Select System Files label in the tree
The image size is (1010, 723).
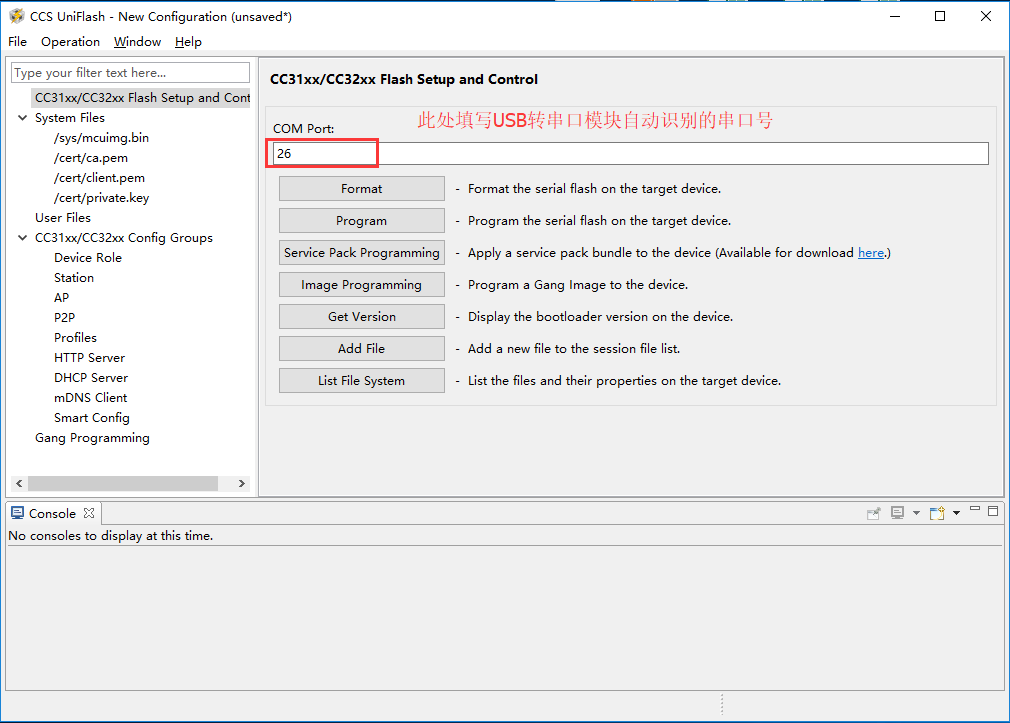(70, 118)
